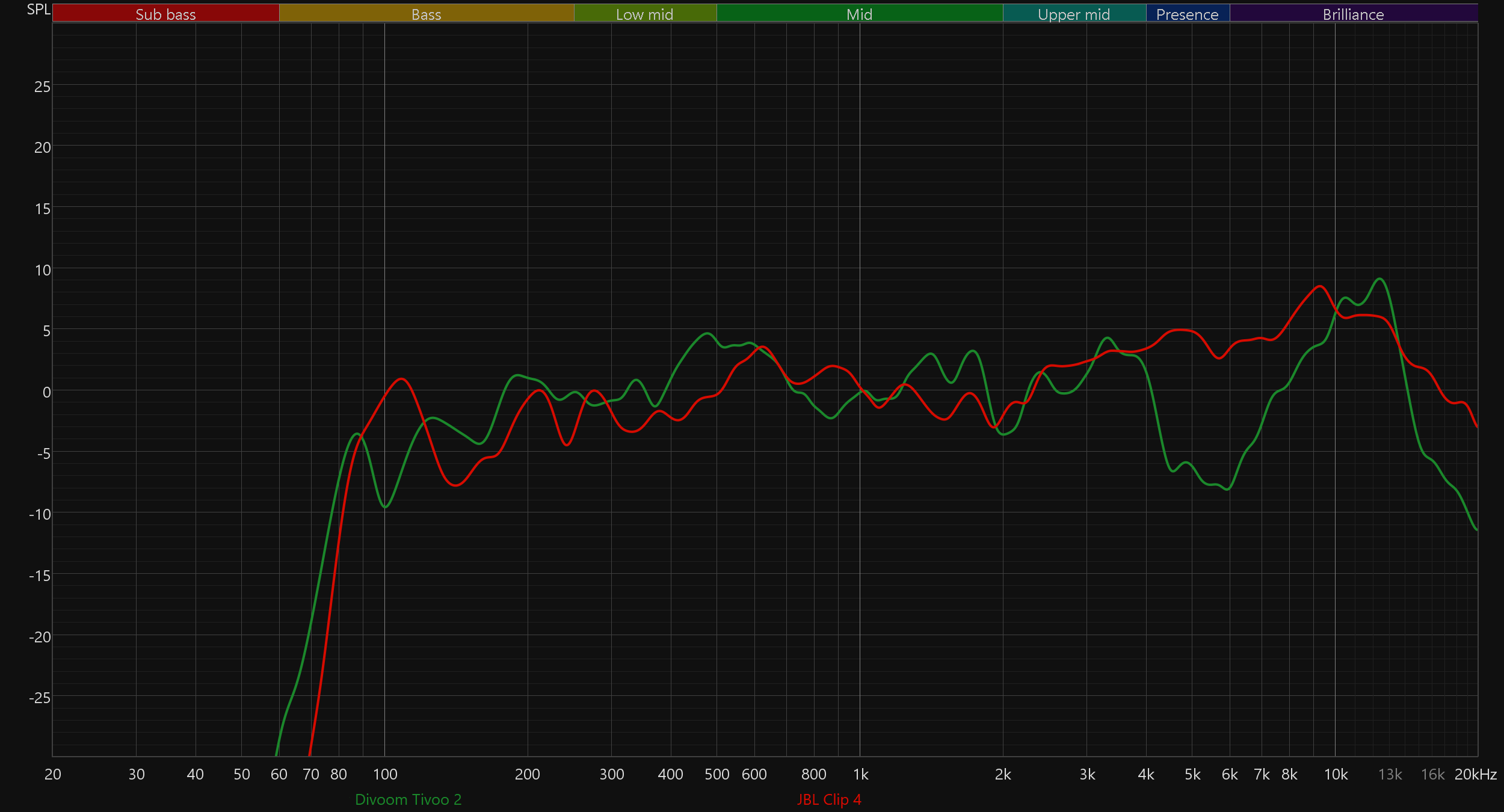Toggle the JBL Clip 4 legend label

829,799
